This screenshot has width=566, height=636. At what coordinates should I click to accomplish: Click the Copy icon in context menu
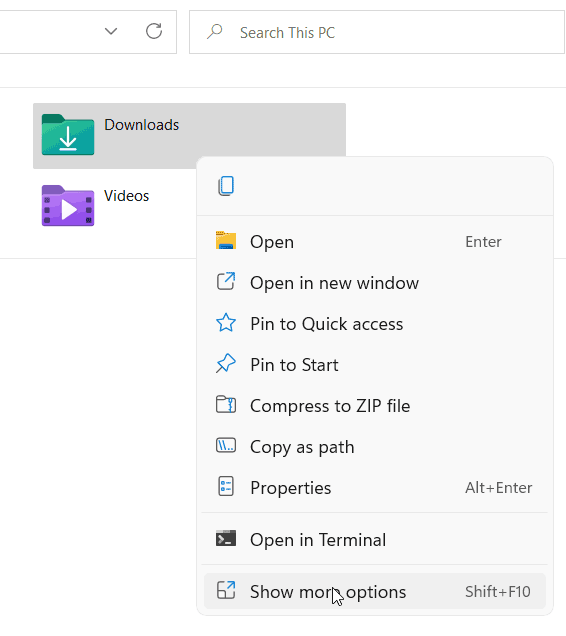(x=226, y=186)
